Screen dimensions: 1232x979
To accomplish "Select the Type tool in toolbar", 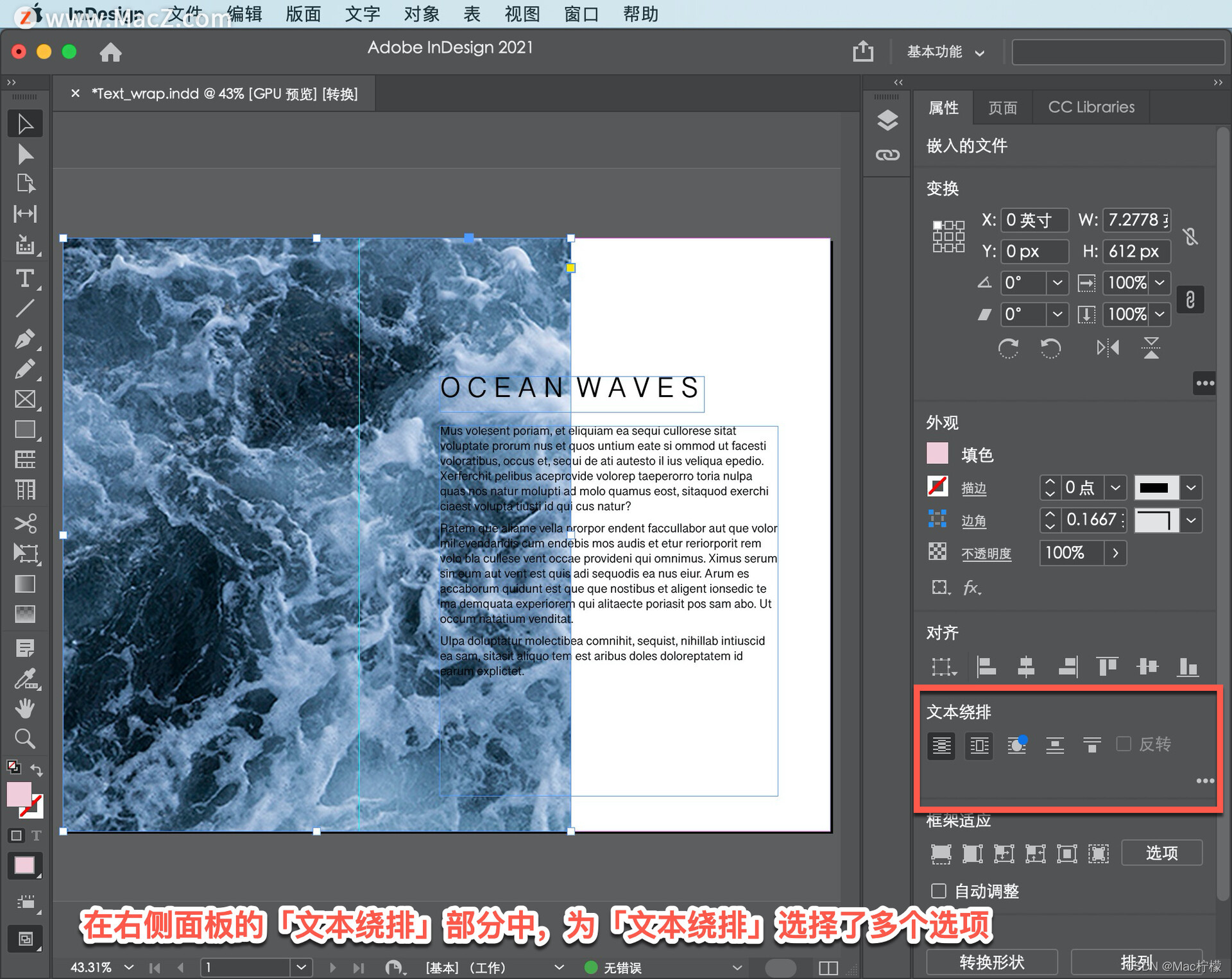I will pyautogui.click(x=24, y=278).
